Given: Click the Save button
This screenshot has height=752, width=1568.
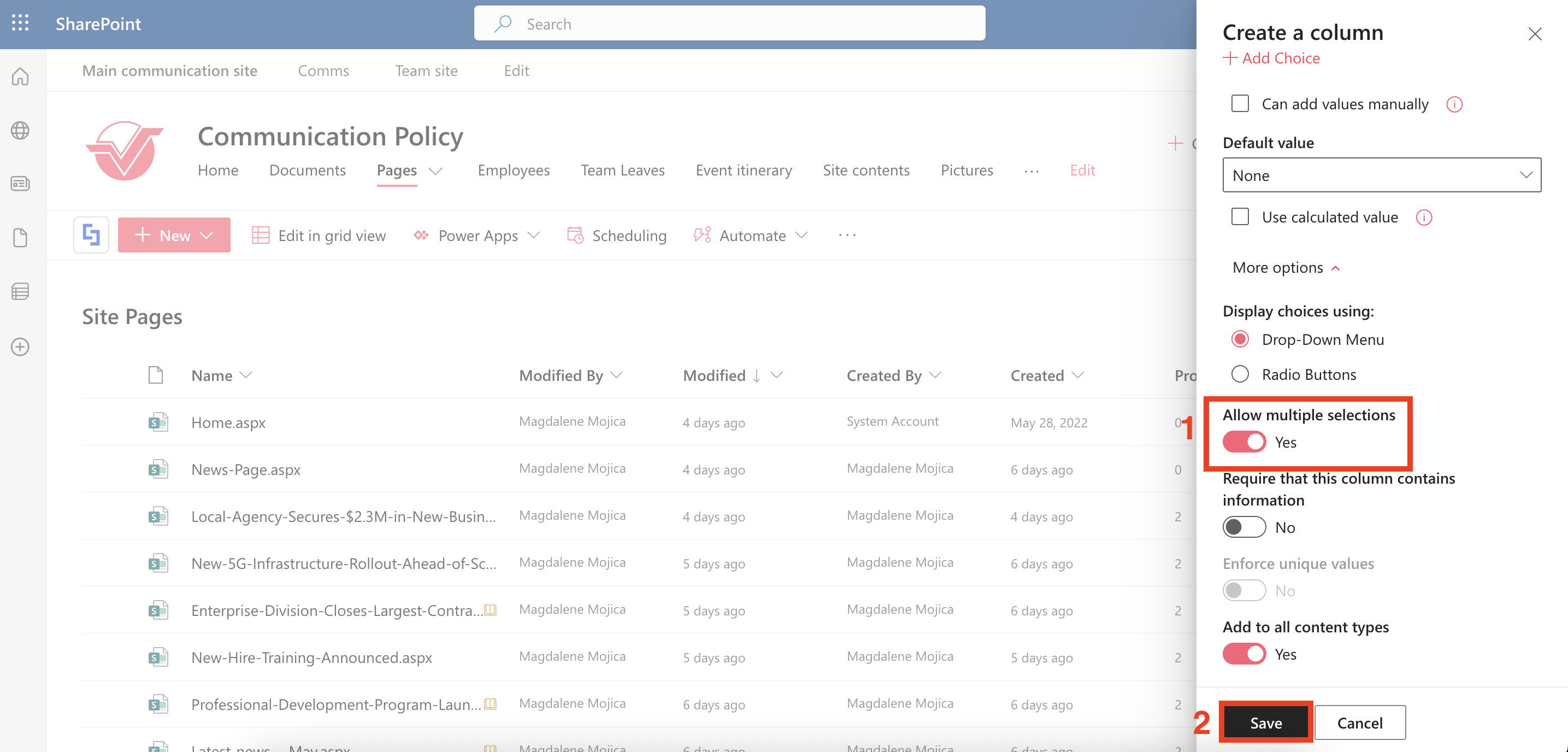Looking at the screenshot, I should click(1265, 723).
